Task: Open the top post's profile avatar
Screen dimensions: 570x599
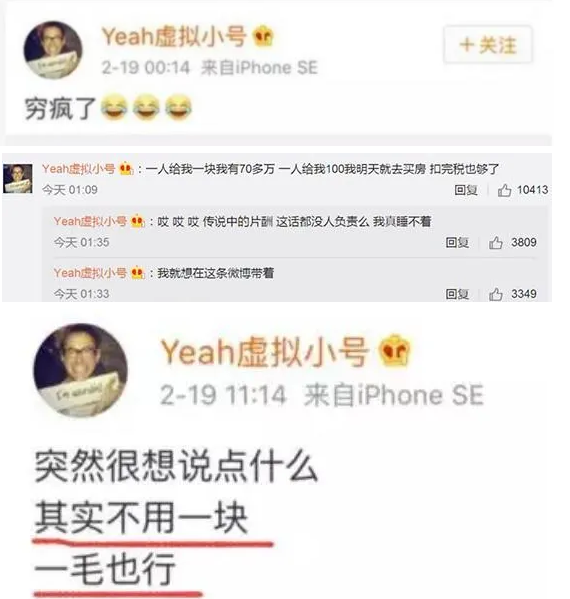Action: 52,50
